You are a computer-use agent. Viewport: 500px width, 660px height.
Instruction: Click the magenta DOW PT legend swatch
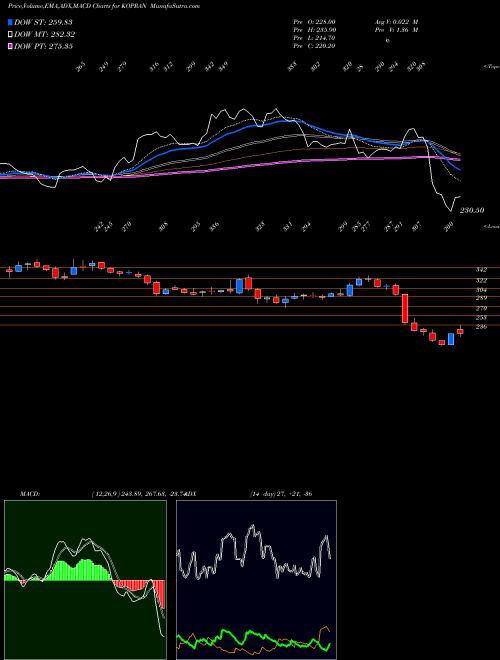click(x=11, y=46)
